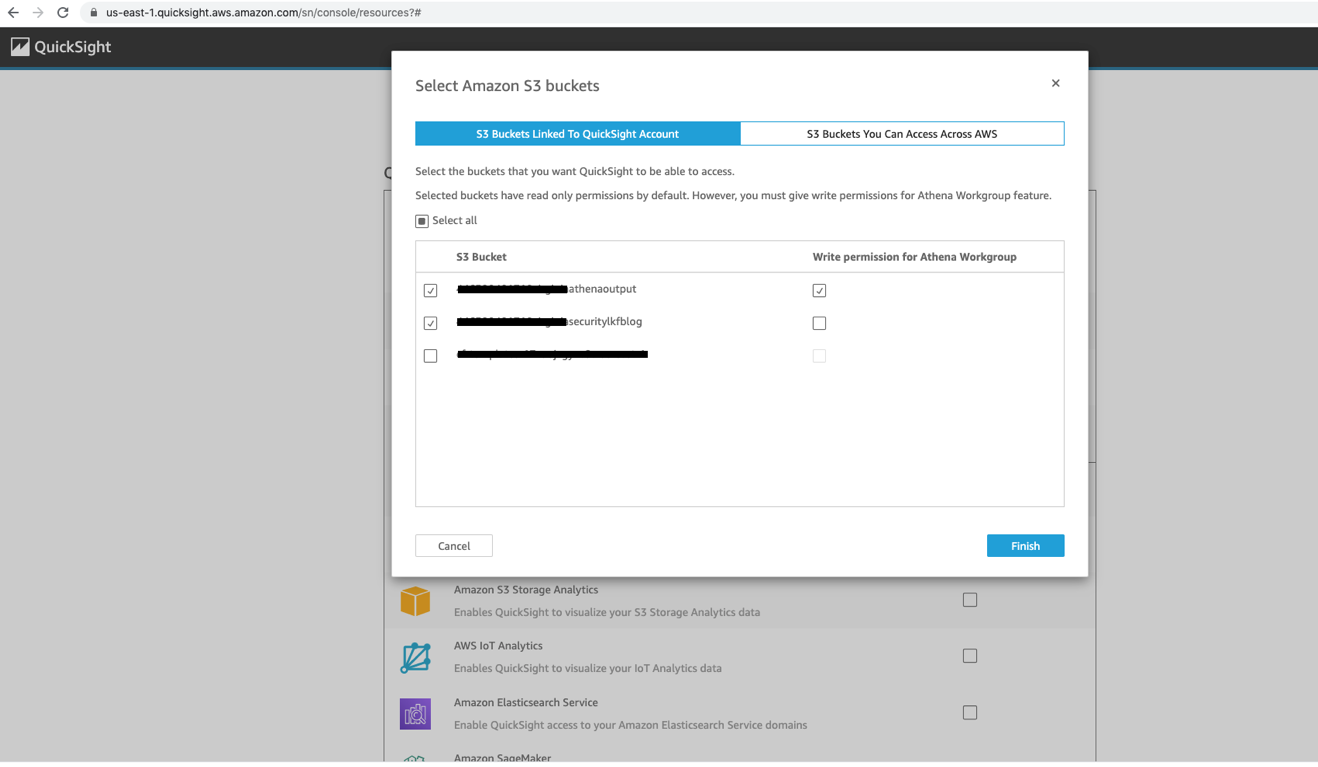Click the AWS IoT Analytics icon
Viewport: 1318px width, 767px height.
415,657
